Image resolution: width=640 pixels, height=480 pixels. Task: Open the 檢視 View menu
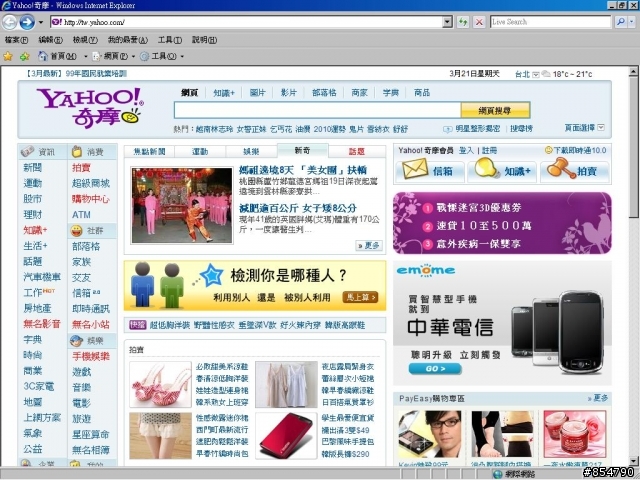pos(85,40)
